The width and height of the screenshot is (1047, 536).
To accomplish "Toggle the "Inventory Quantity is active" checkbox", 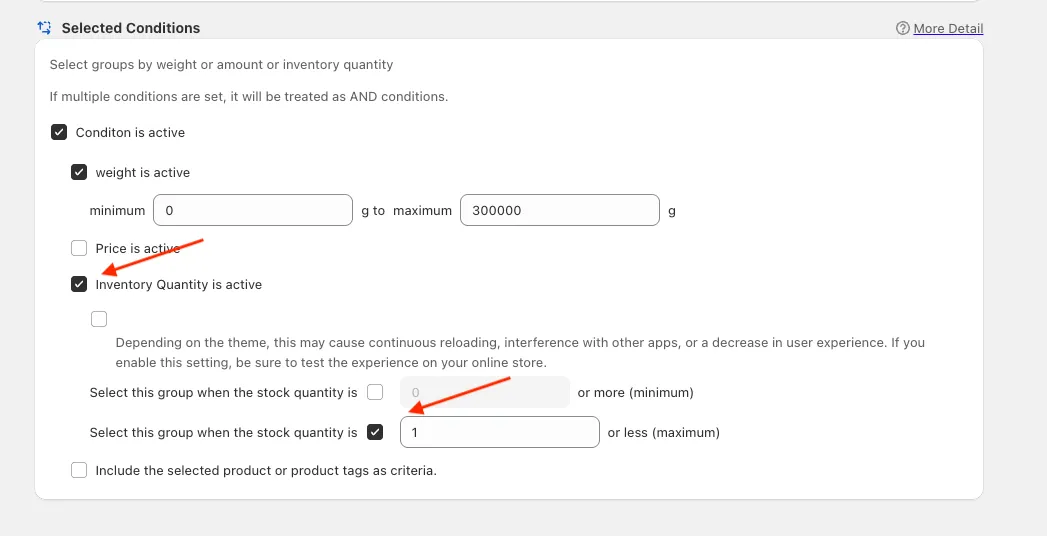I will click(x=79, y=284).
